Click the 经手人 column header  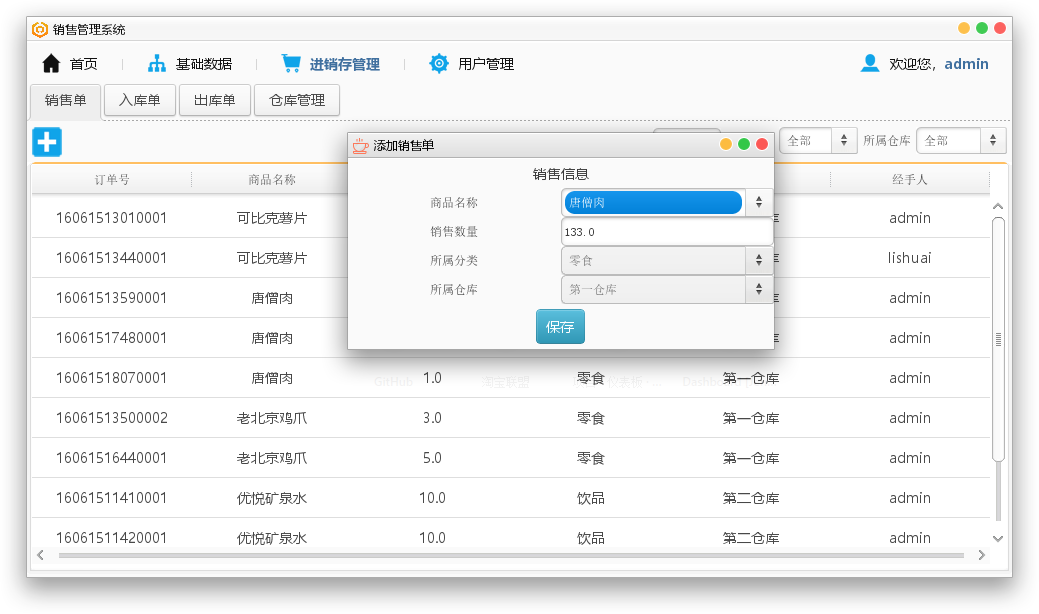click(910, 179)
